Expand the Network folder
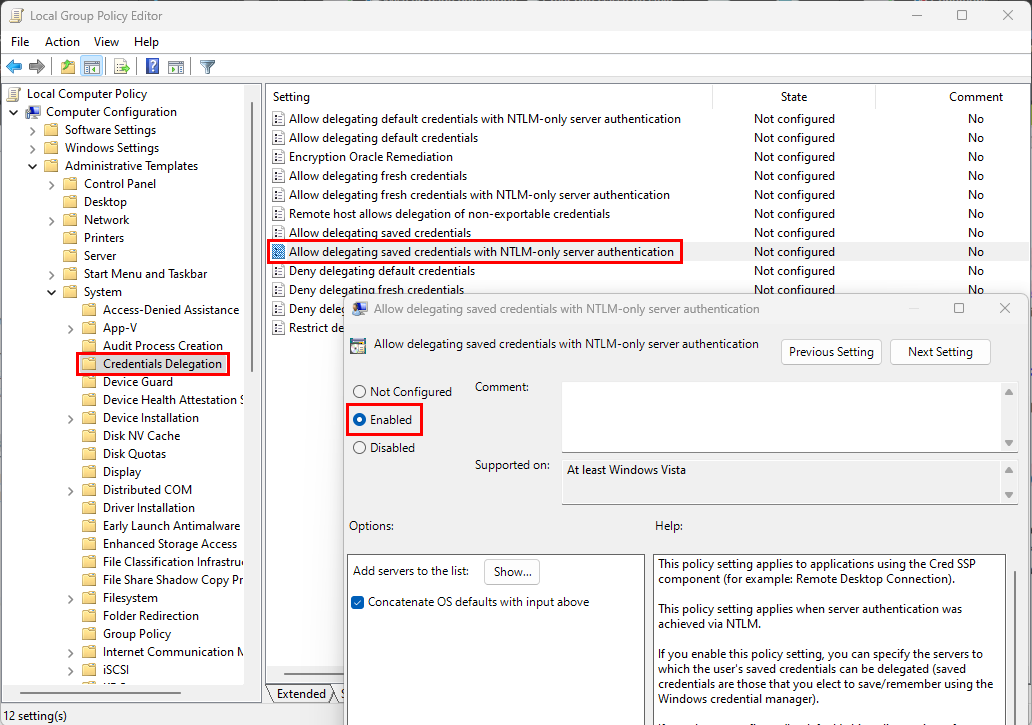Image resolution: width=1032 pixels, height=725 pixels. point(51,221)
